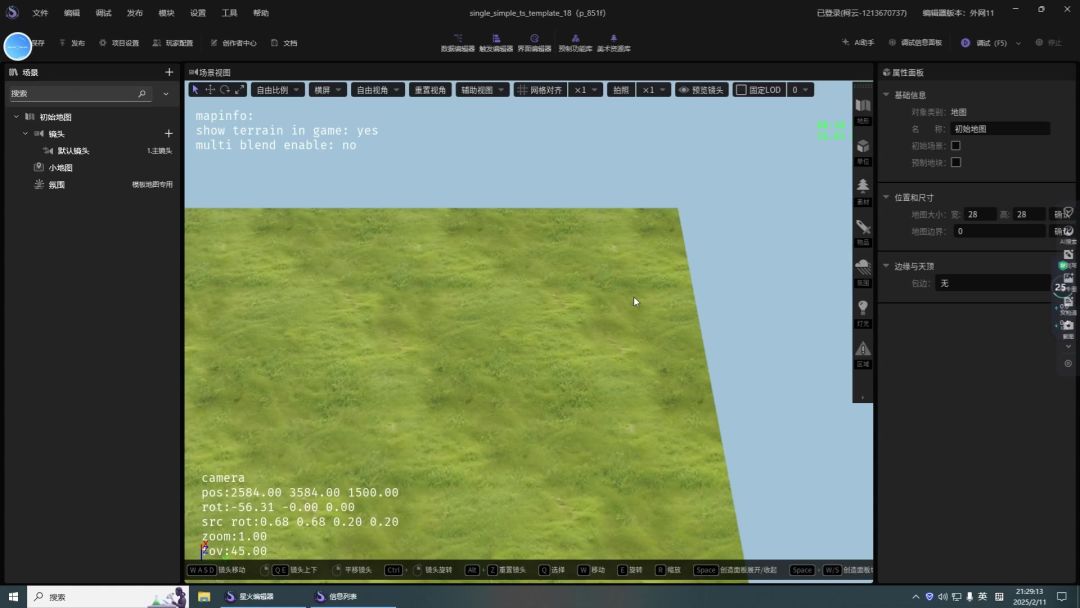The image size is (1080, 608).
Task: Open the 氛围 weather cloud icon
Action: (862, 269)
